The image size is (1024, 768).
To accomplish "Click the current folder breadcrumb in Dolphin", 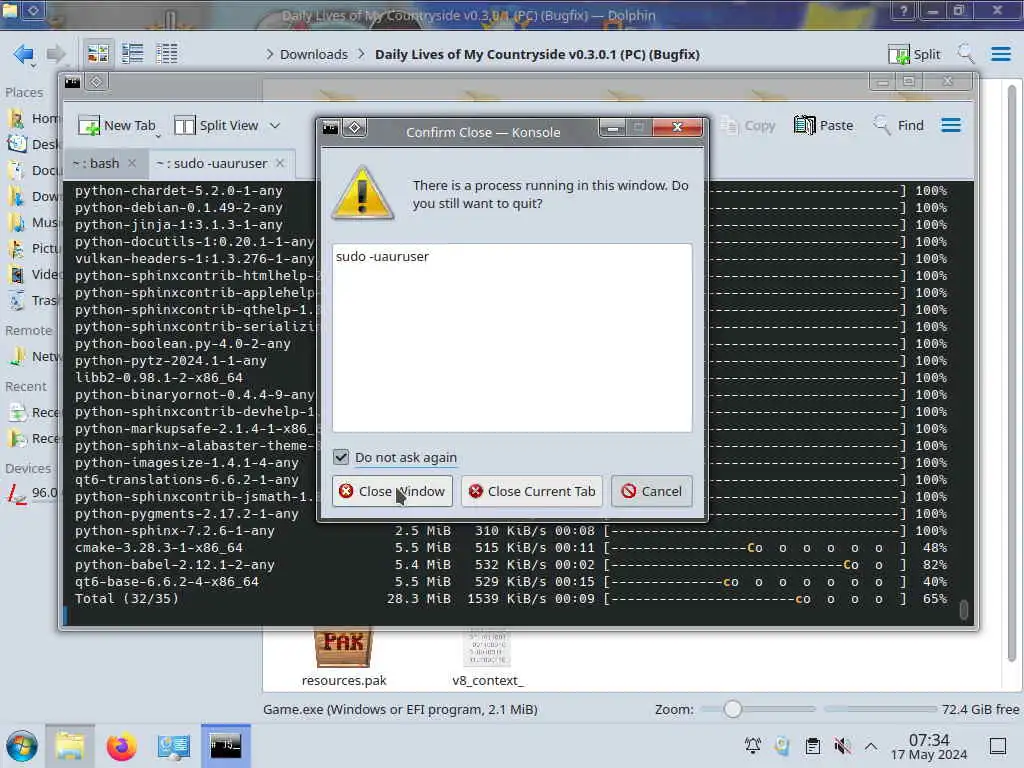I will point(537,54).
